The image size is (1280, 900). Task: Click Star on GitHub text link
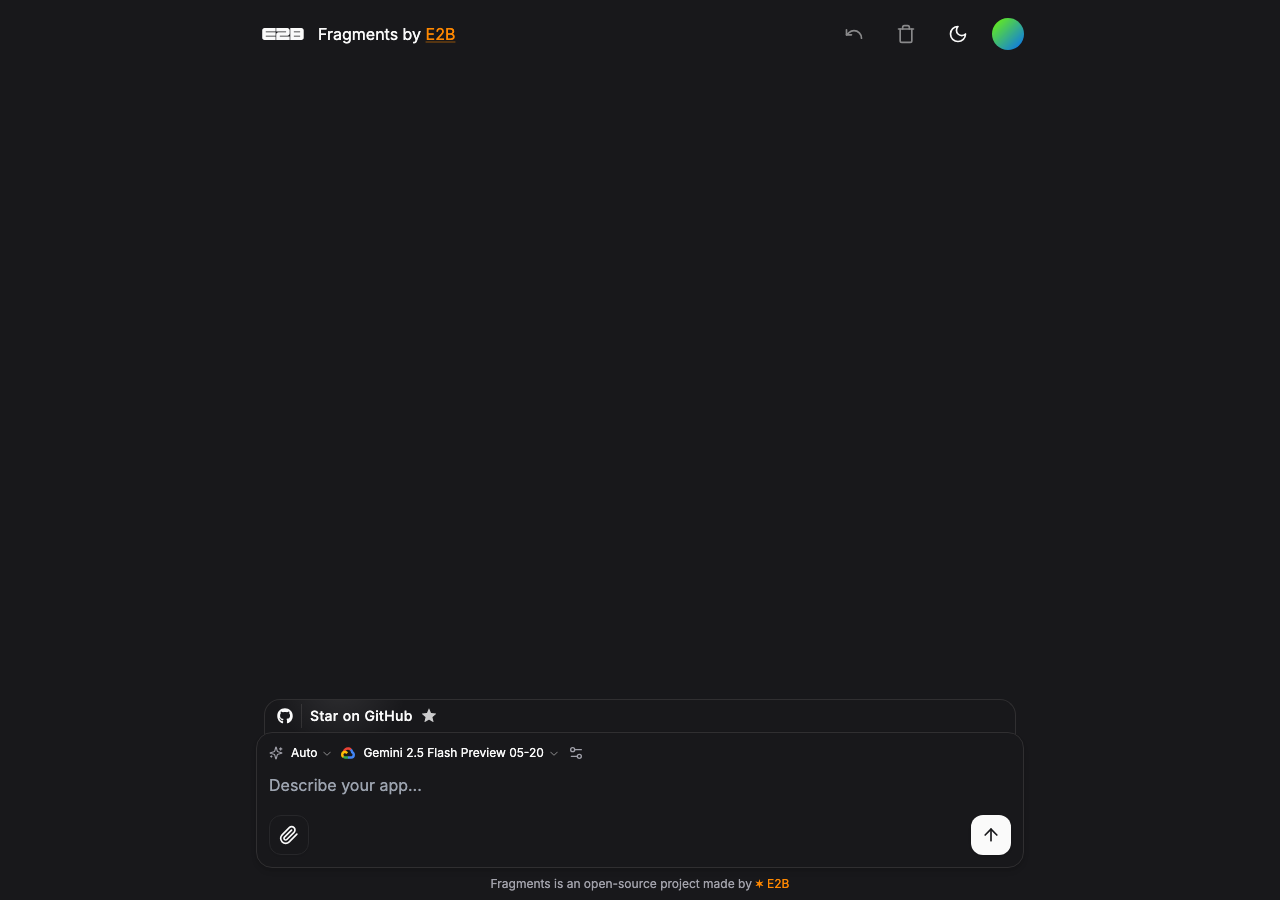[361, 716]
